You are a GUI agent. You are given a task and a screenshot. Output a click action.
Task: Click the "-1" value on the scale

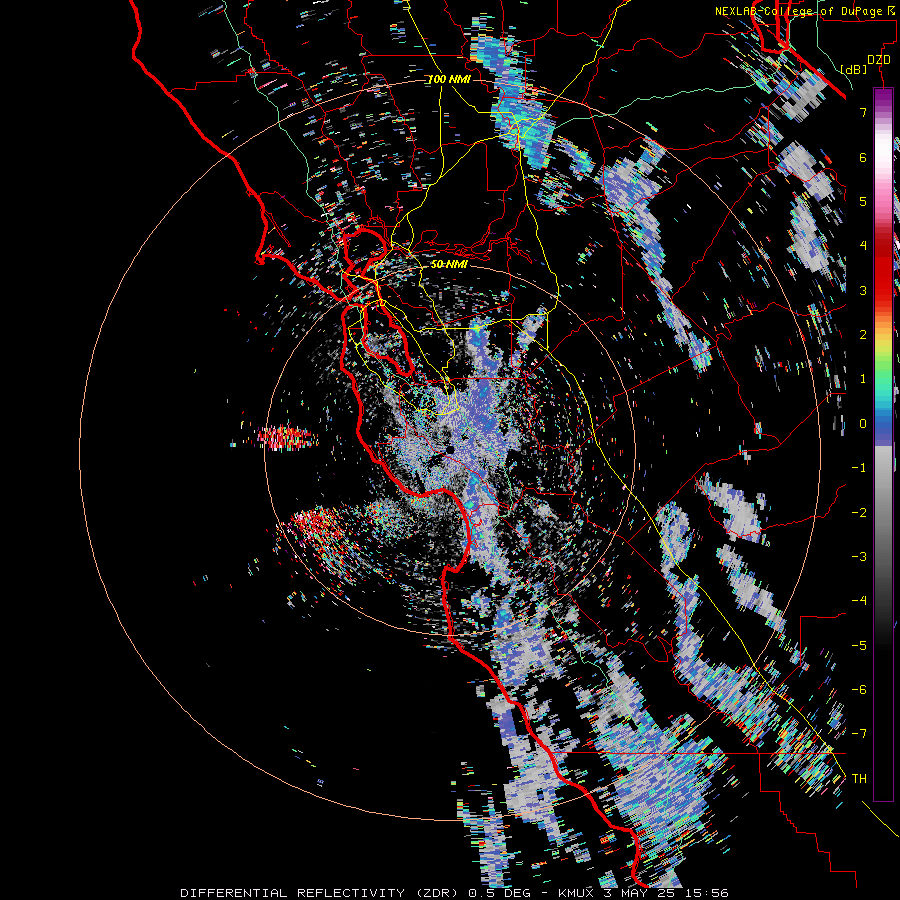click(x=859, y=468)
